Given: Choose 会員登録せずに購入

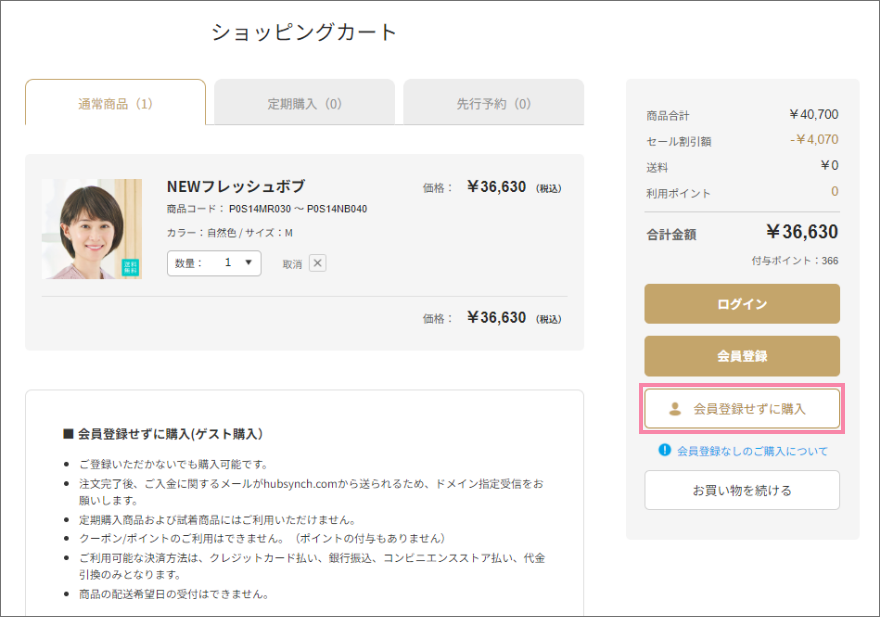Looking at the screenshot, I should (x=741, y=409).
